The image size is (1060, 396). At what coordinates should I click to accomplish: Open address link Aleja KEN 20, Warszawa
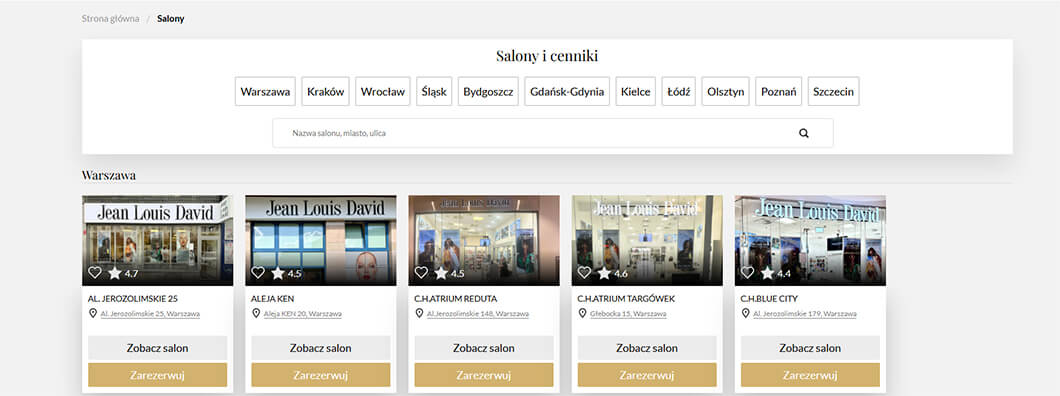point(303,314)
